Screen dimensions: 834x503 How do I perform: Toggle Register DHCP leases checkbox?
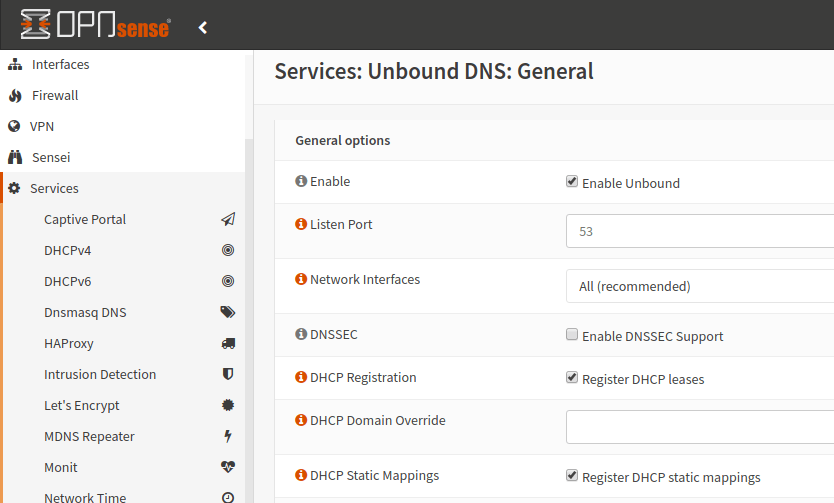pos(572,378)
